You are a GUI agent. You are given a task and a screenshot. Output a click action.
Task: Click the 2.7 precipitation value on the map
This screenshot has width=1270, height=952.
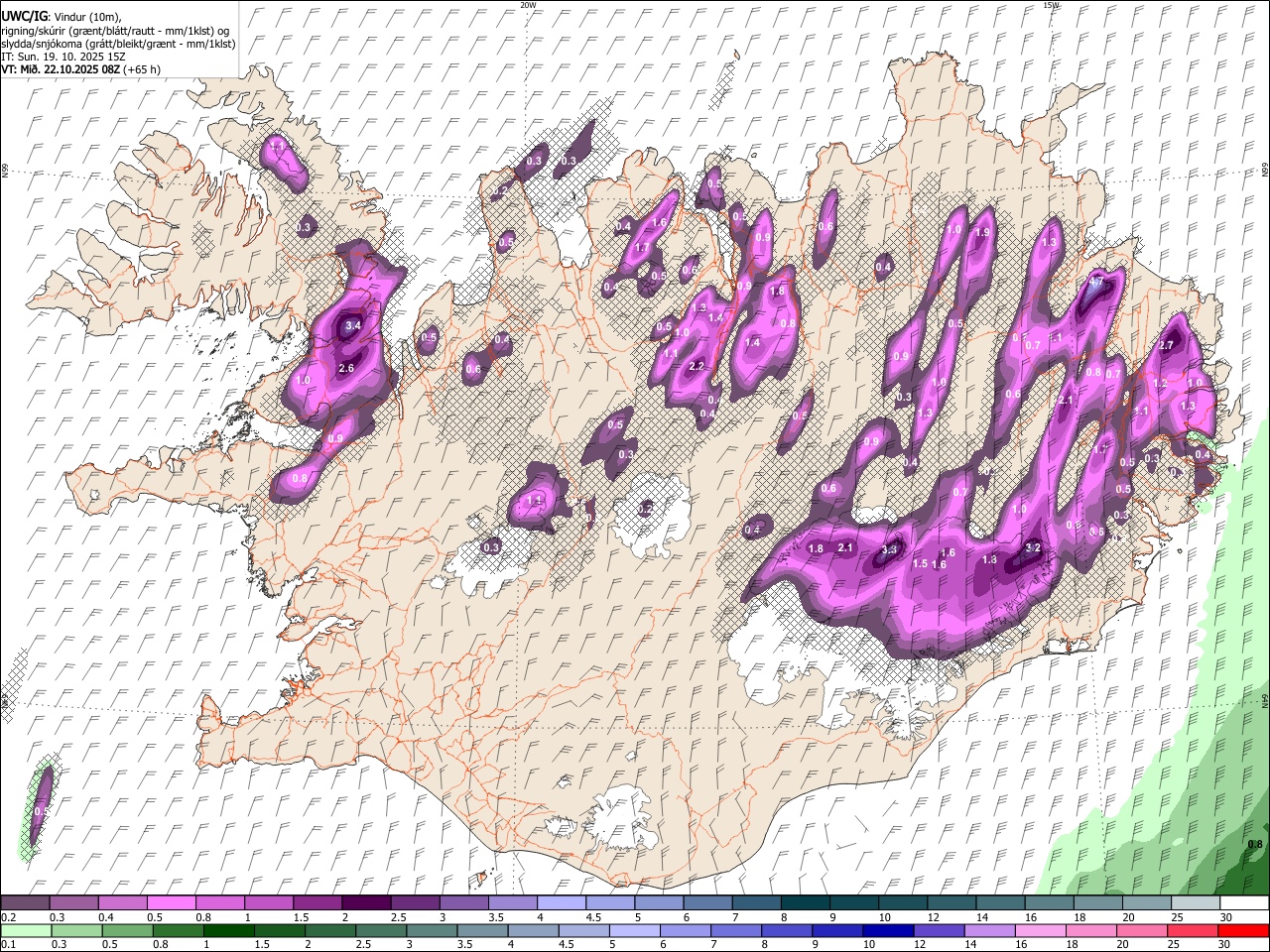point(1167,345)
